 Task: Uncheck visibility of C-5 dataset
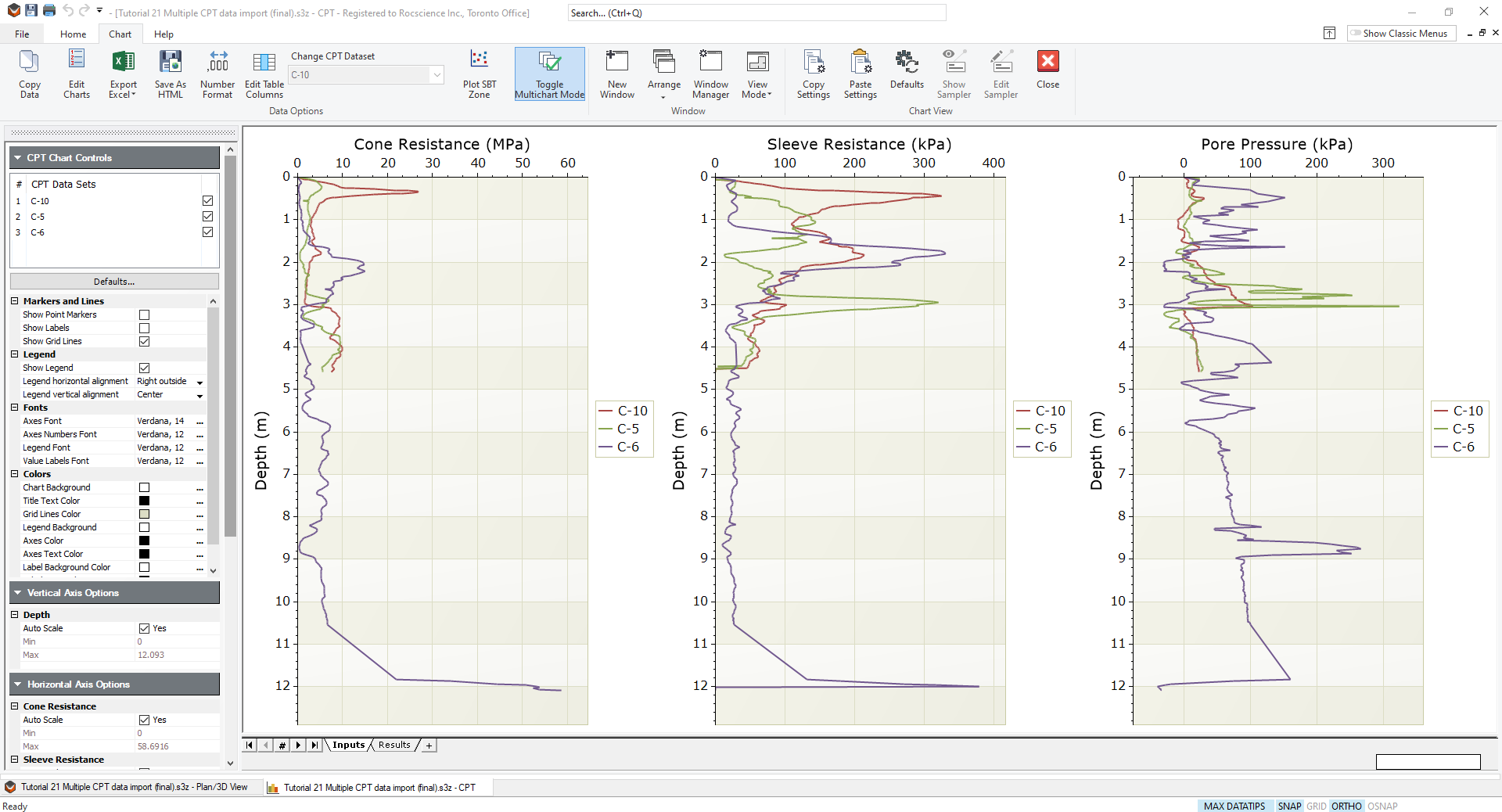[x=207, y=217]
